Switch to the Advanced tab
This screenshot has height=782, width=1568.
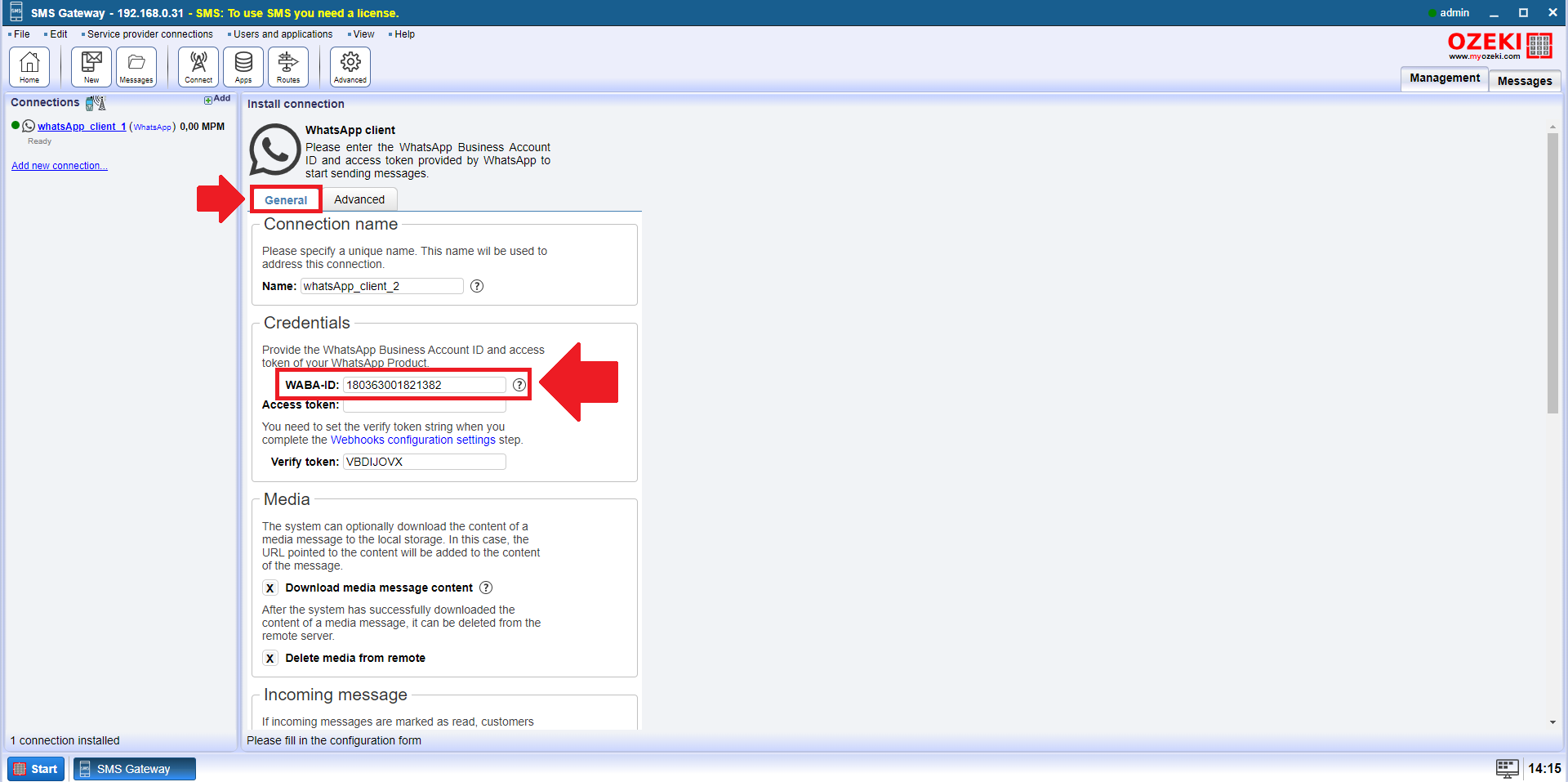tap(359, 199)
